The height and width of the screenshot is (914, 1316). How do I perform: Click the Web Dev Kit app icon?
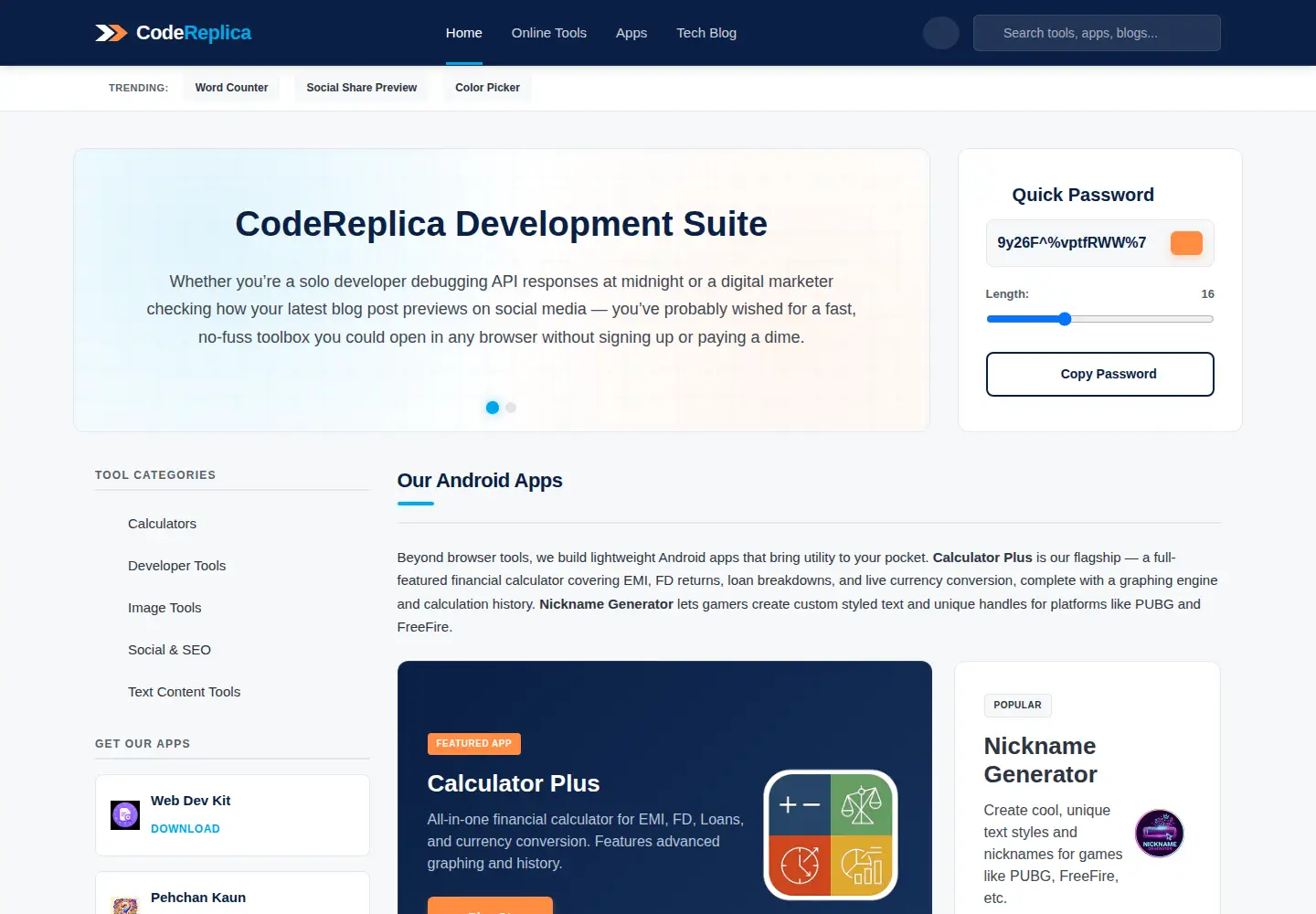coord(125,814)
